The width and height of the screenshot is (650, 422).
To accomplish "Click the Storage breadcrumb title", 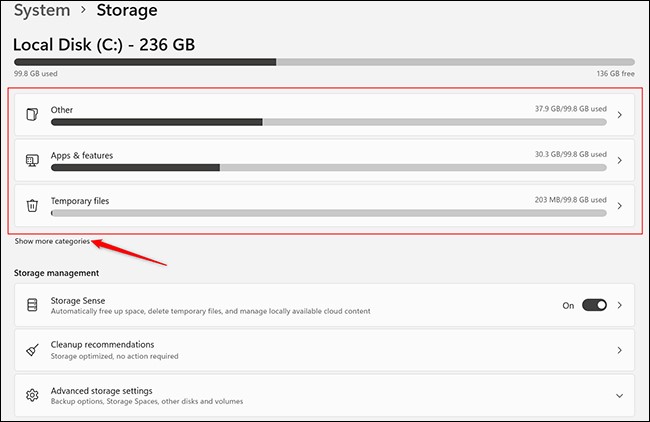I will pyautogui.click(x=128, y=11).
